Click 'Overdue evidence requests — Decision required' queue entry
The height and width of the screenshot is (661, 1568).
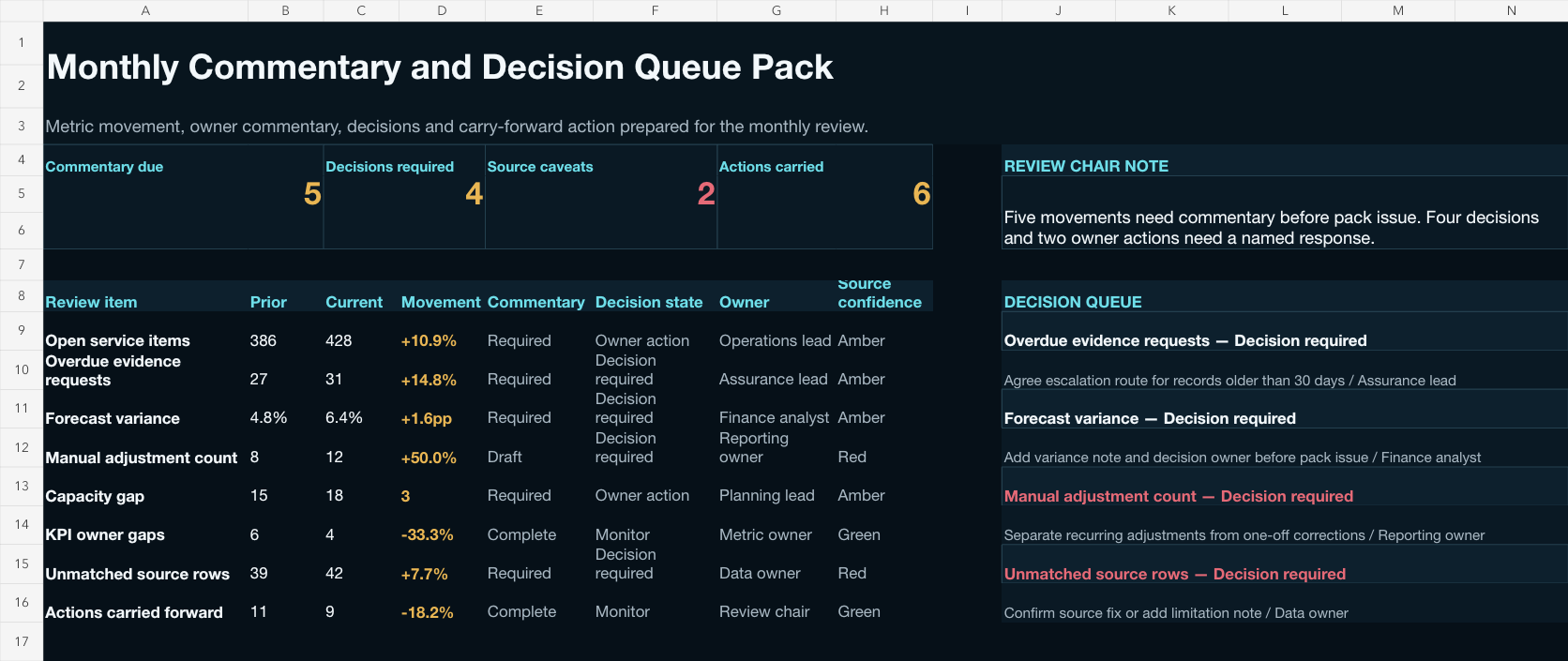click(1185, 340)
